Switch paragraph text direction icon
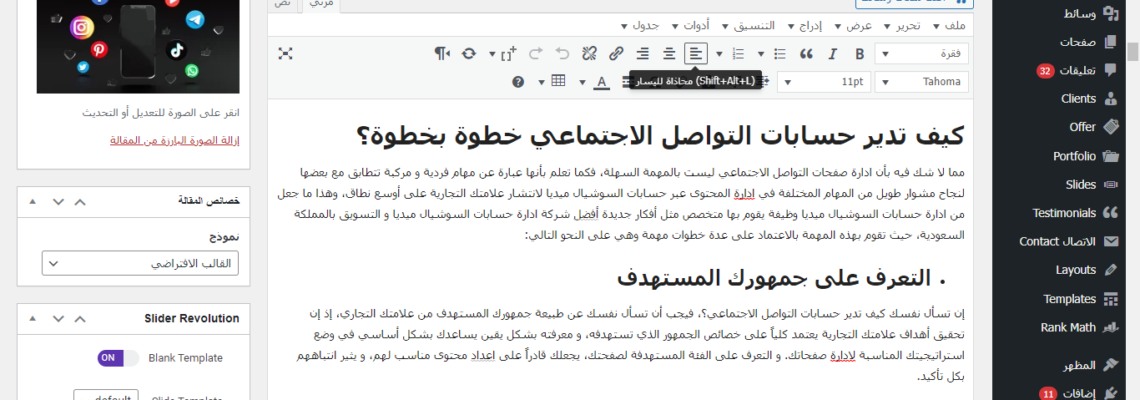The image size is (1140, 400). click(443, 53)
